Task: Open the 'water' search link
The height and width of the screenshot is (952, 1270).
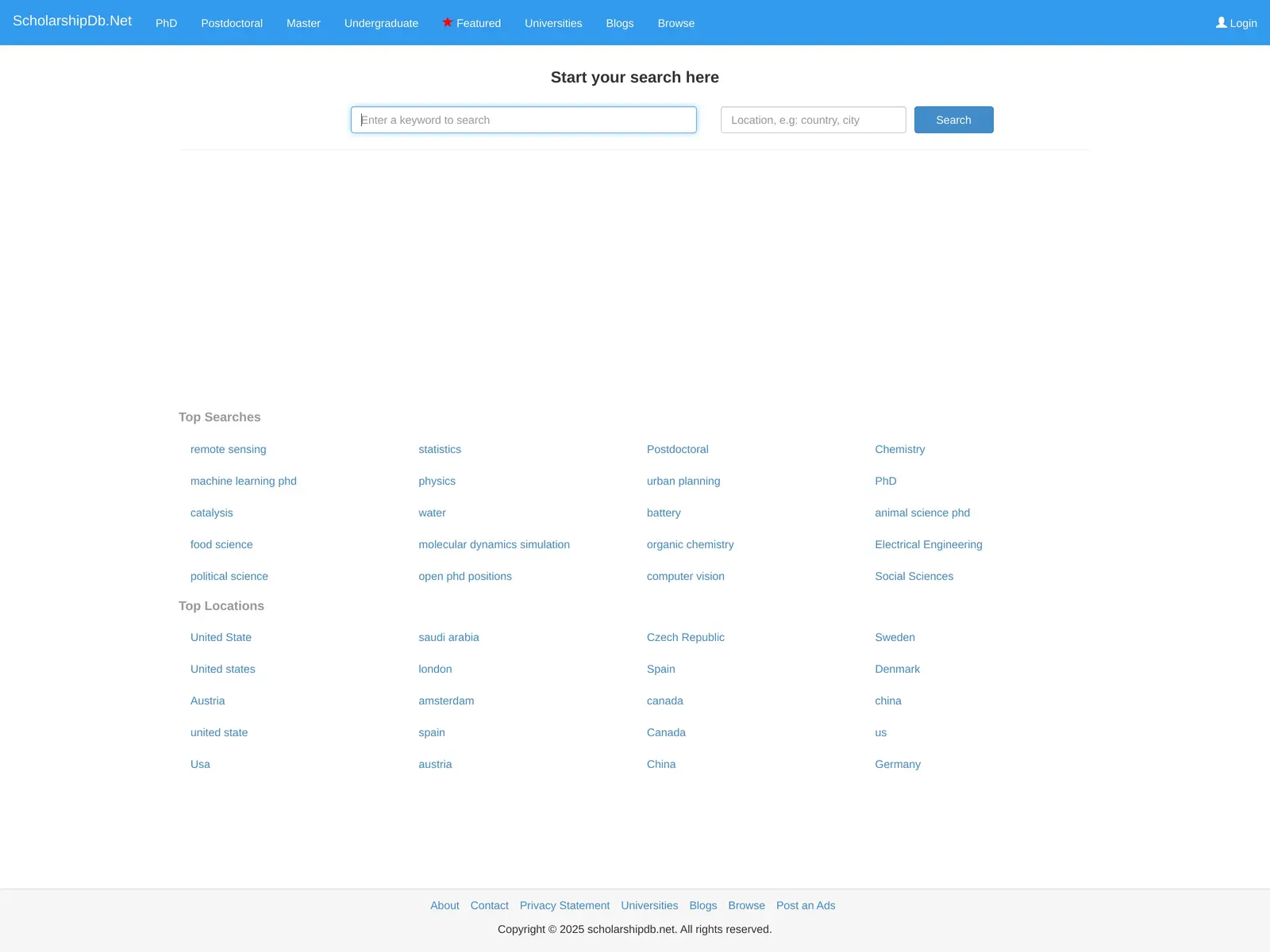Action: point(433,512)
